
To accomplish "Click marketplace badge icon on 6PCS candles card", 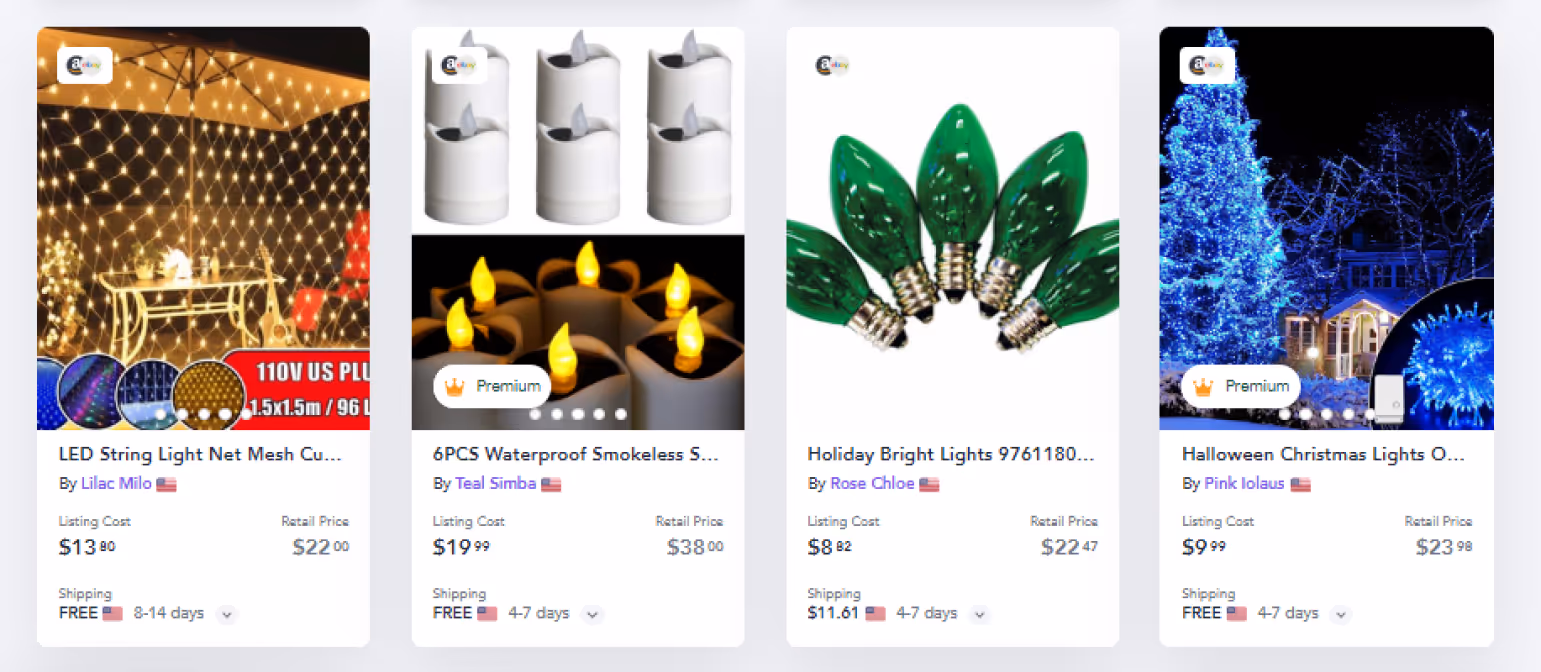I will pos(459,66).
